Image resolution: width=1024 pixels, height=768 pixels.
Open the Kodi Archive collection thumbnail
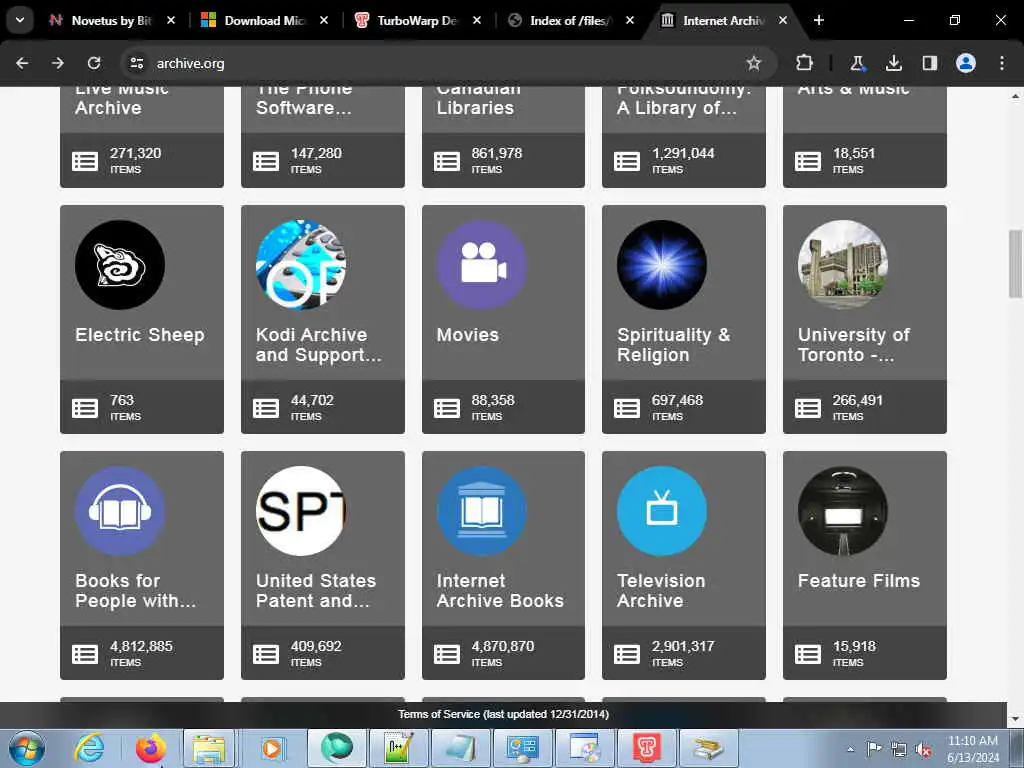(x=301, y=264)
